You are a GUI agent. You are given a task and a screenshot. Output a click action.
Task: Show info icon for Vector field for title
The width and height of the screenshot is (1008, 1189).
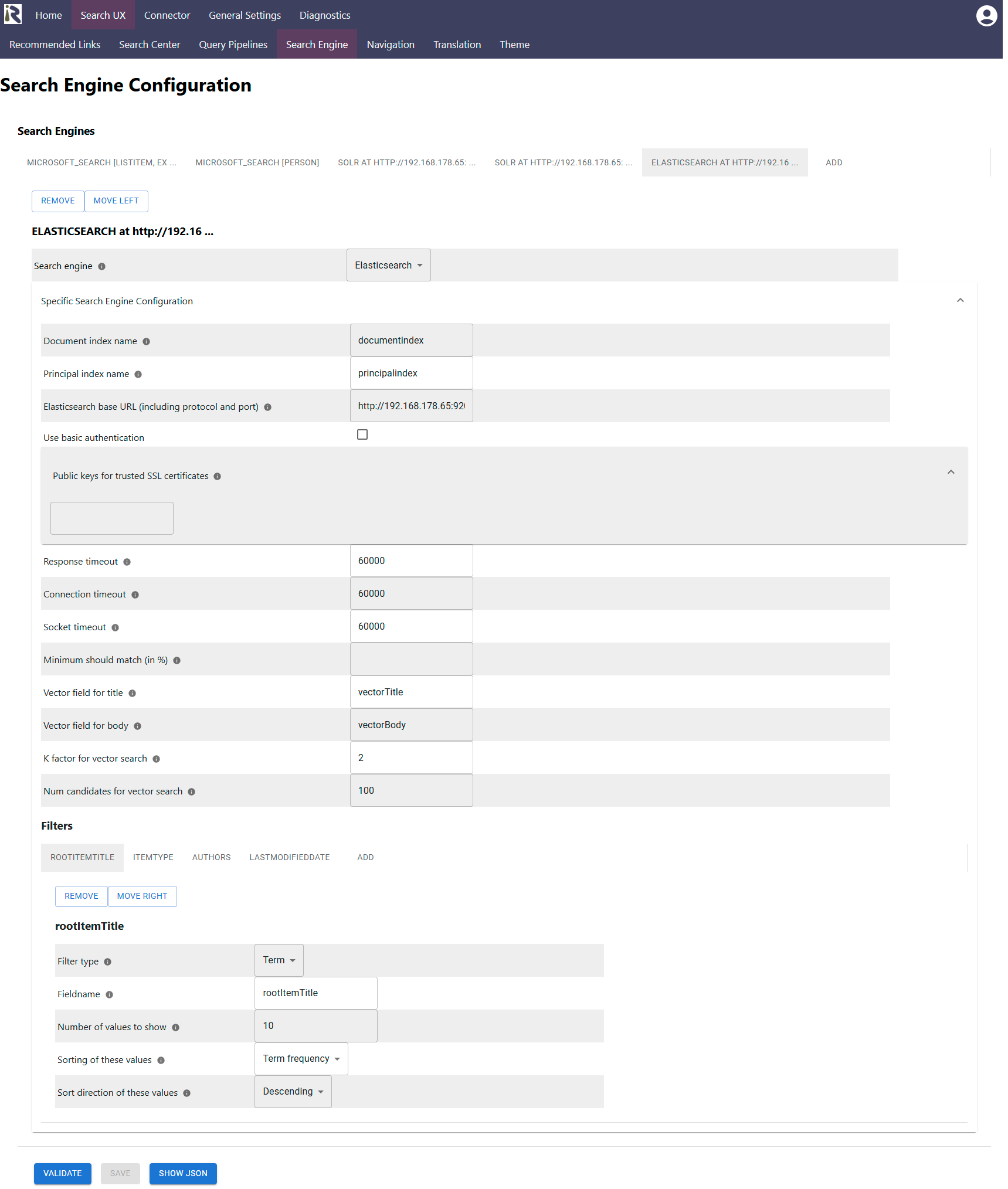coord(133,694)
